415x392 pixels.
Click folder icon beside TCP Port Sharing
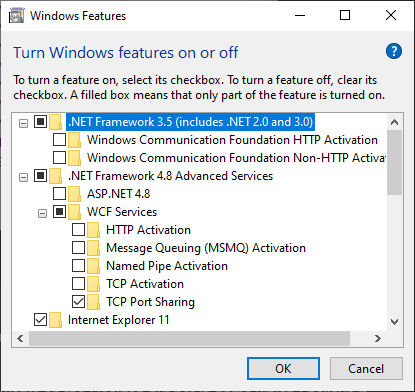[94, 302]
